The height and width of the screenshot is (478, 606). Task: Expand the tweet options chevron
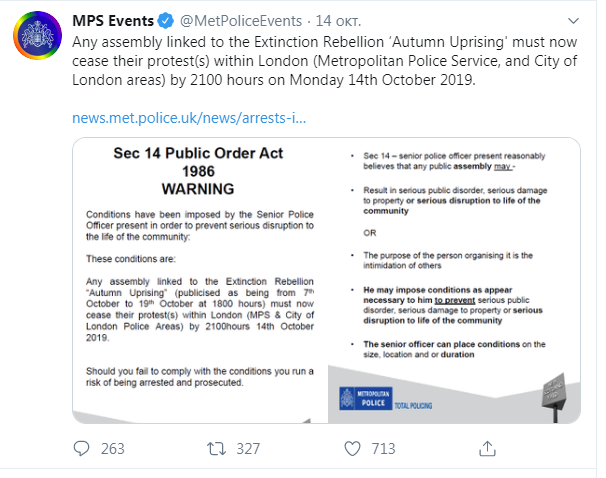575,21
